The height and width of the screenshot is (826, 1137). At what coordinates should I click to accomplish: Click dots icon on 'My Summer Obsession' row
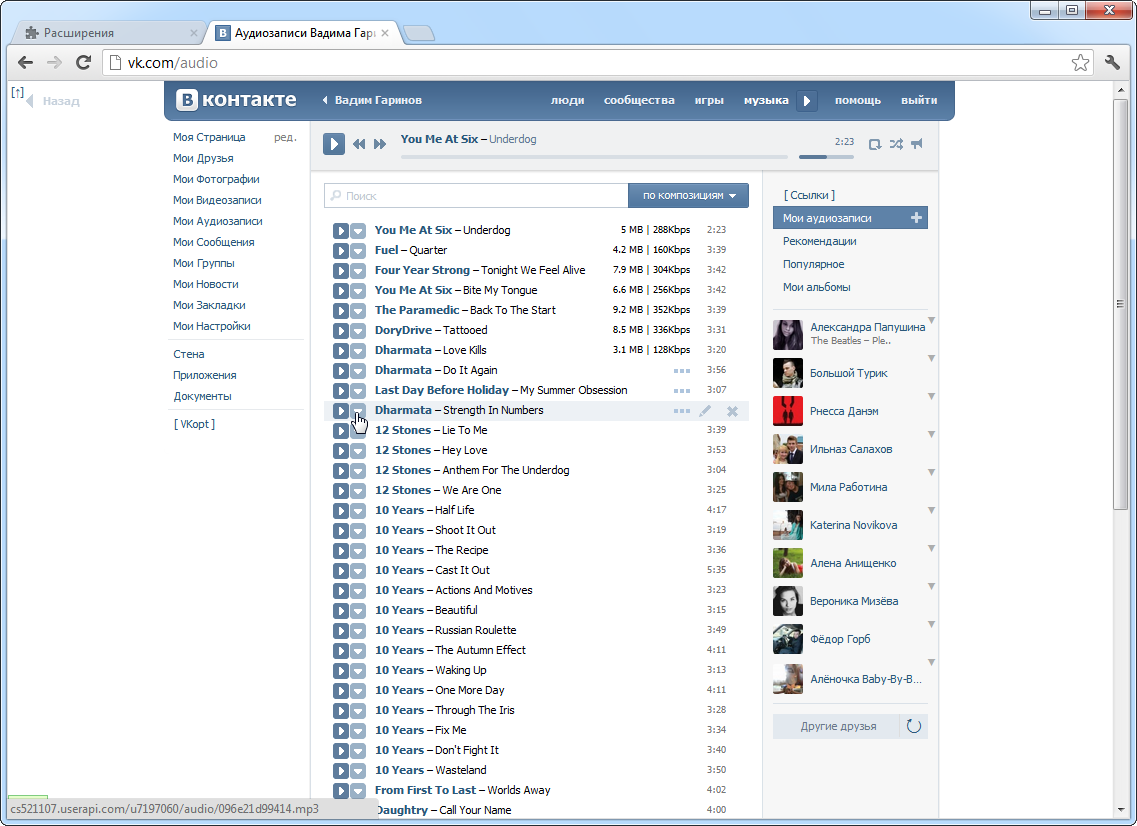[x=682, y=391]
